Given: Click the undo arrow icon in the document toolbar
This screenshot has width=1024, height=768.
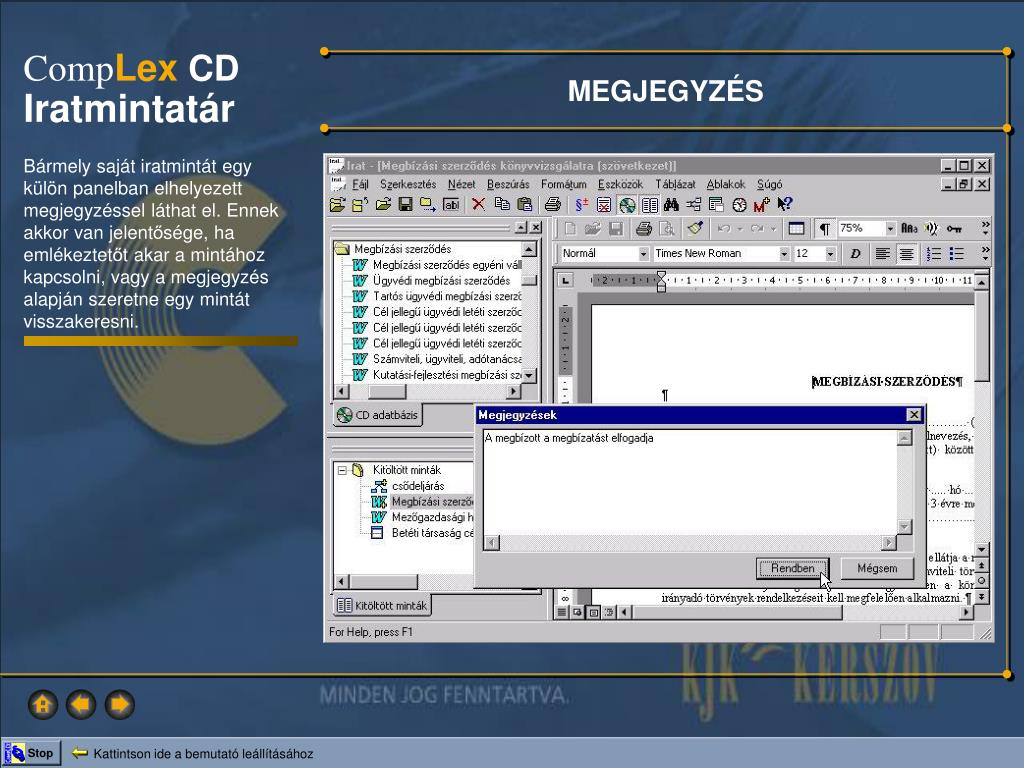Looking at the screenshot, I should coord(723,229).
